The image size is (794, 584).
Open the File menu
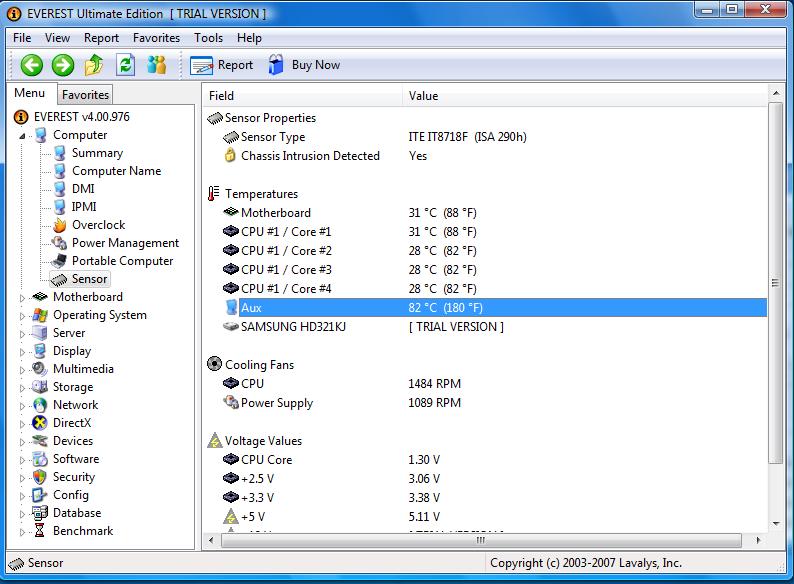(22, 38)
